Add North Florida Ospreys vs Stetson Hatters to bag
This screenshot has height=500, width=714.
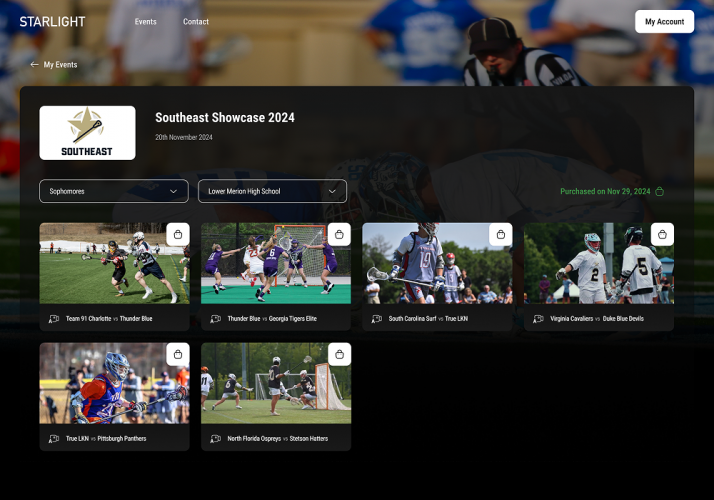click(x=339, y=354)
